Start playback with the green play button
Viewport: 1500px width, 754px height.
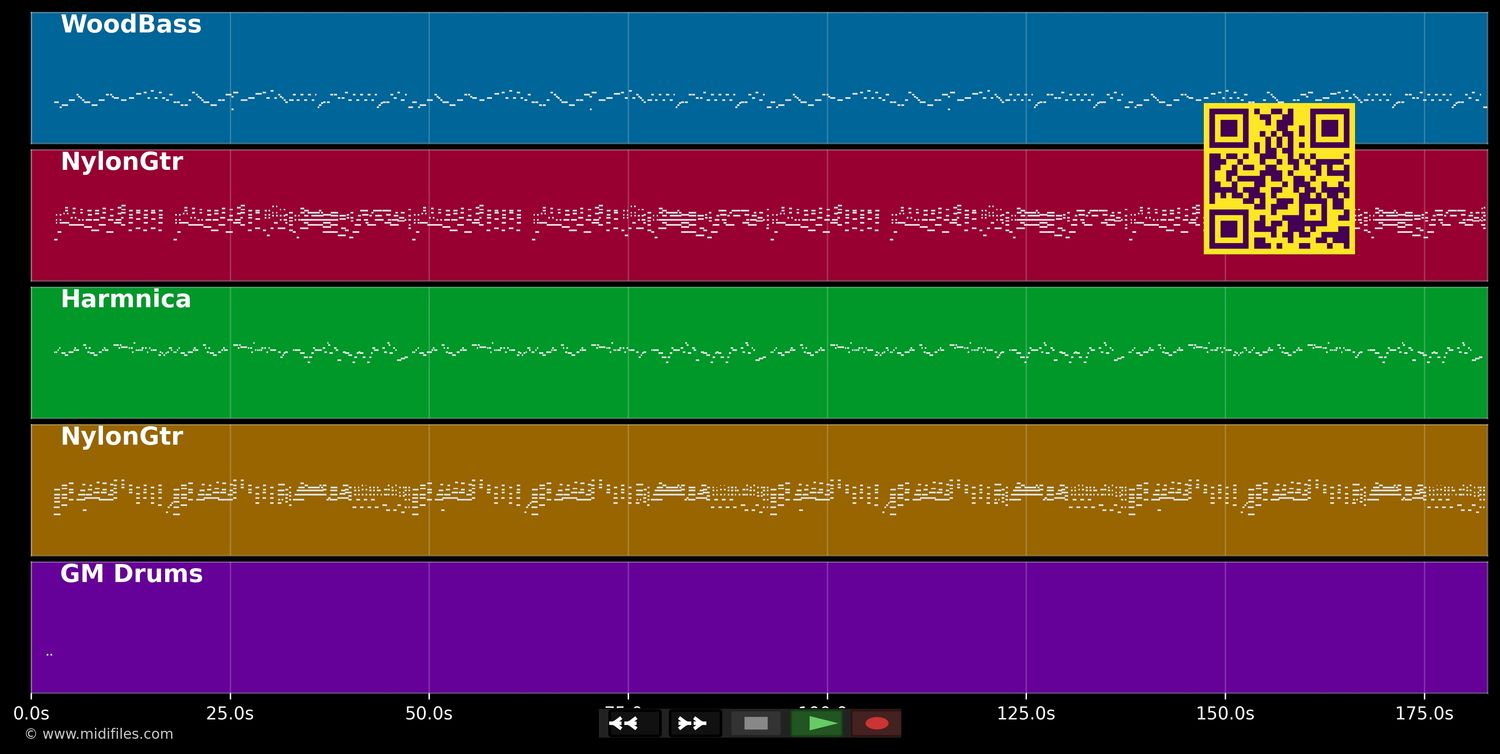817,723
